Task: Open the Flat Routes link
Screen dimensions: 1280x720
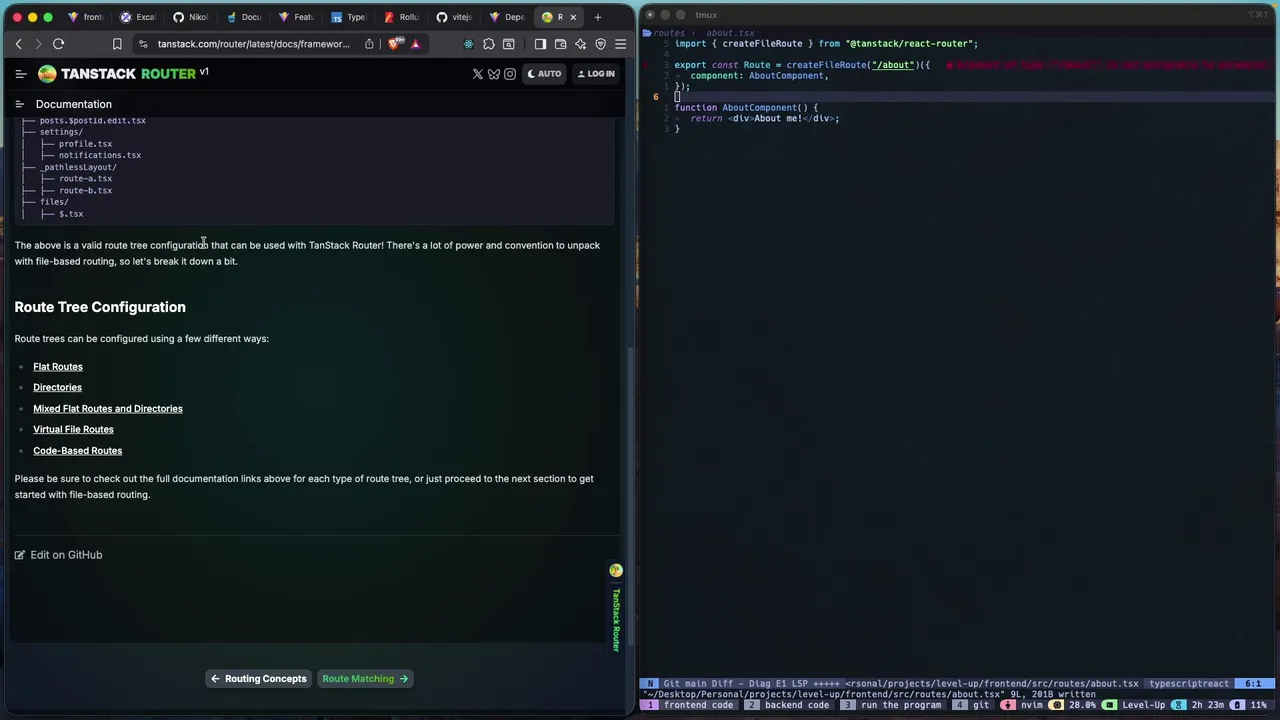Action: (x=58, y=367)
